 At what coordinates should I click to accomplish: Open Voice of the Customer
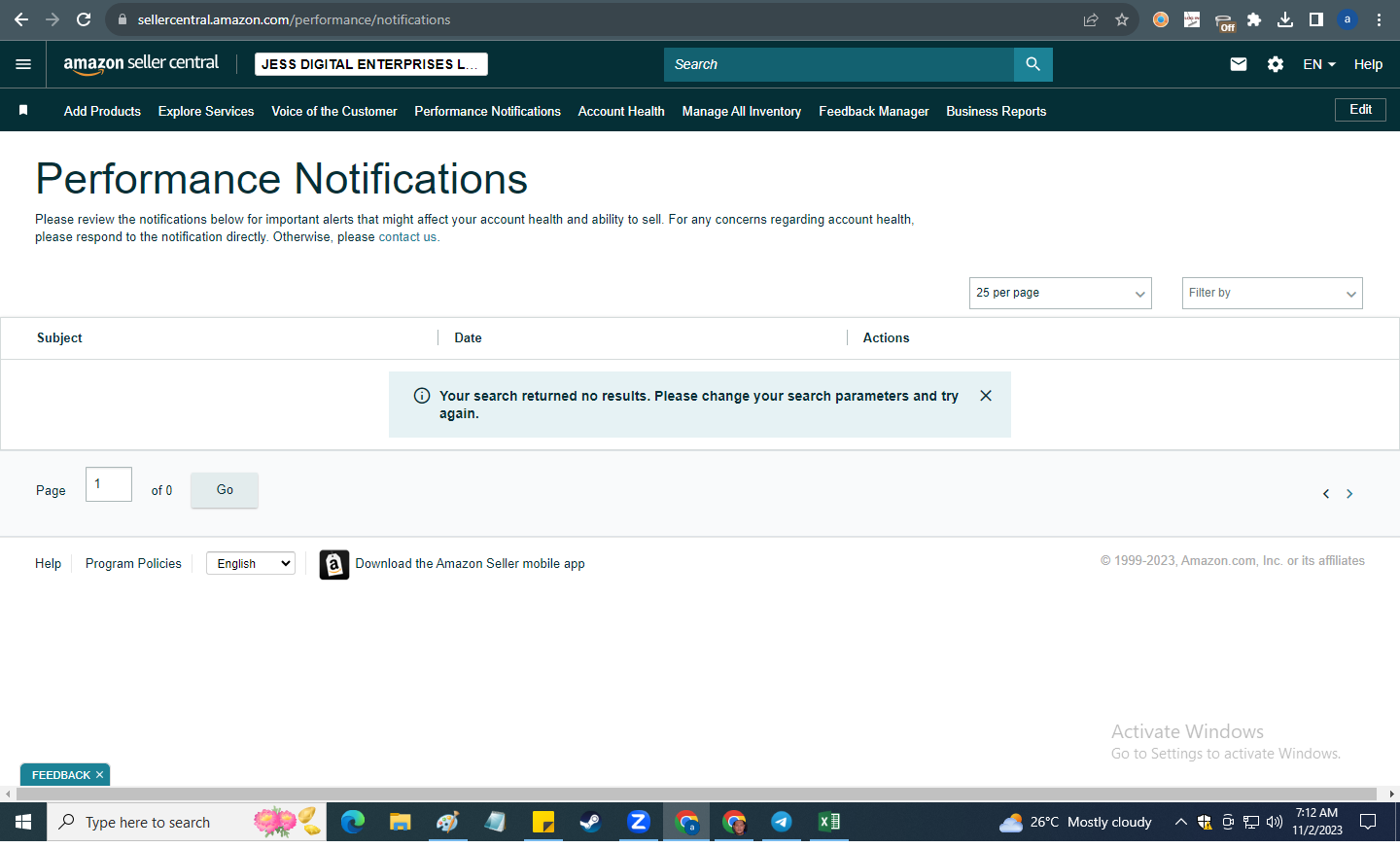pyautogui.click(x=334, y=111)
